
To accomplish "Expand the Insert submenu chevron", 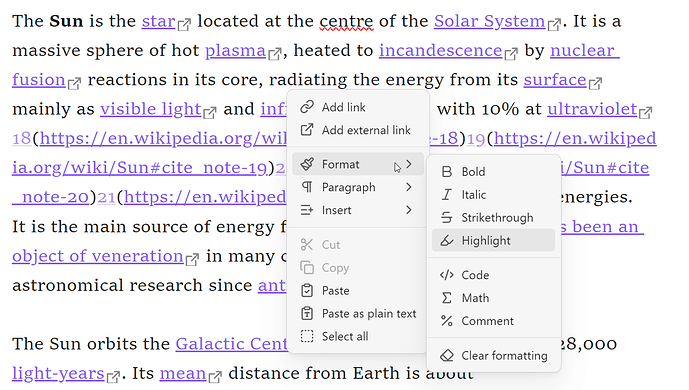I will (x=409, y=210).
